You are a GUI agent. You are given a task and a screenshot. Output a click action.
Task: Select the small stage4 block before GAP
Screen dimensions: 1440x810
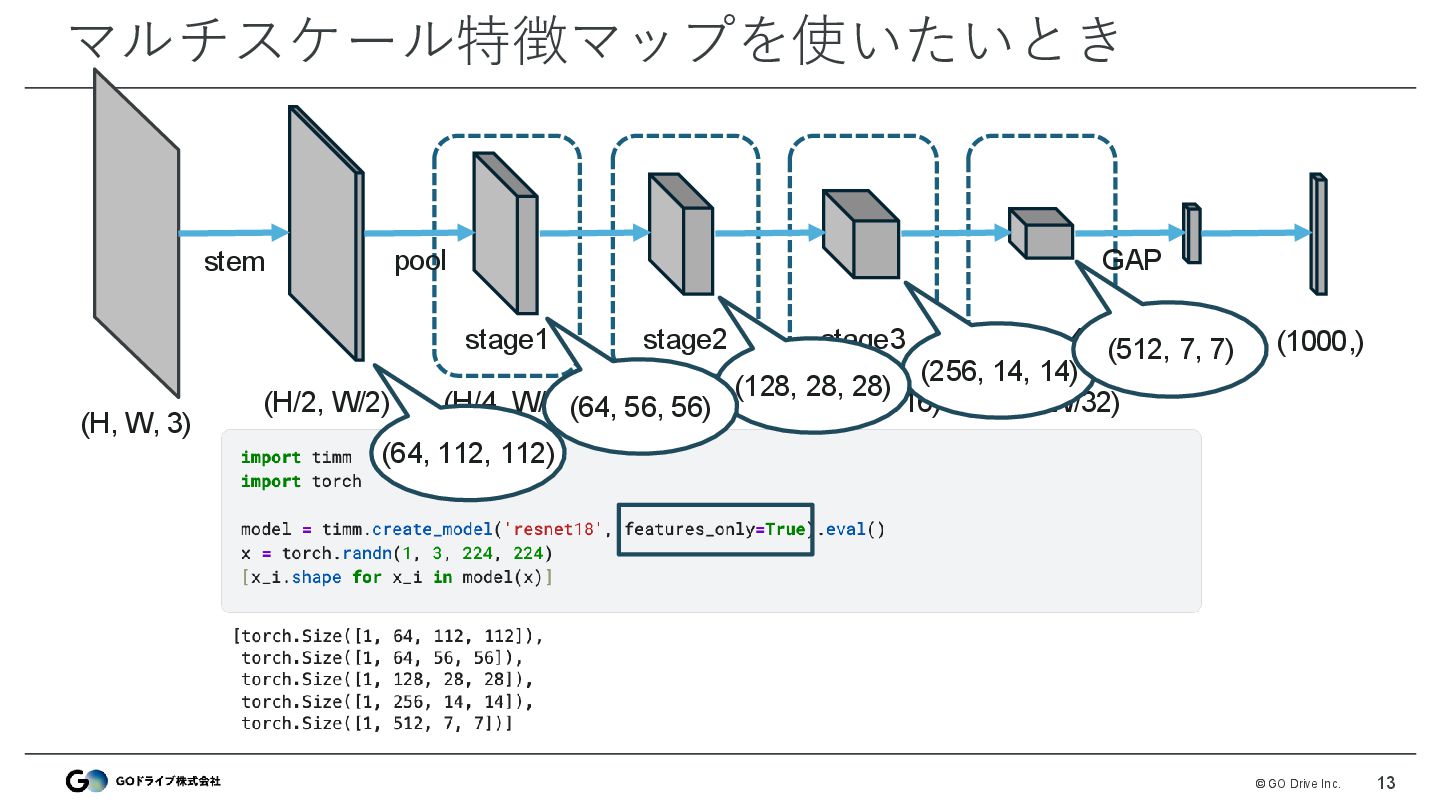[1041, 234]
